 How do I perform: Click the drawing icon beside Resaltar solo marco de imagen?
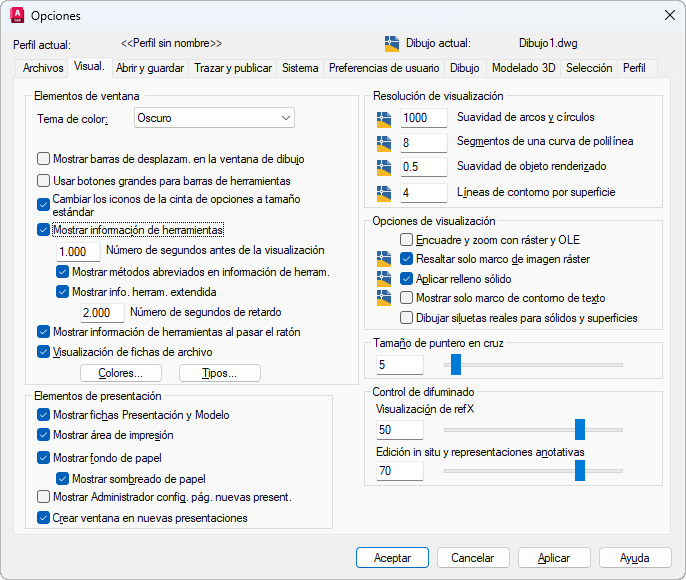pyautogui.click(x=384, y=259)
